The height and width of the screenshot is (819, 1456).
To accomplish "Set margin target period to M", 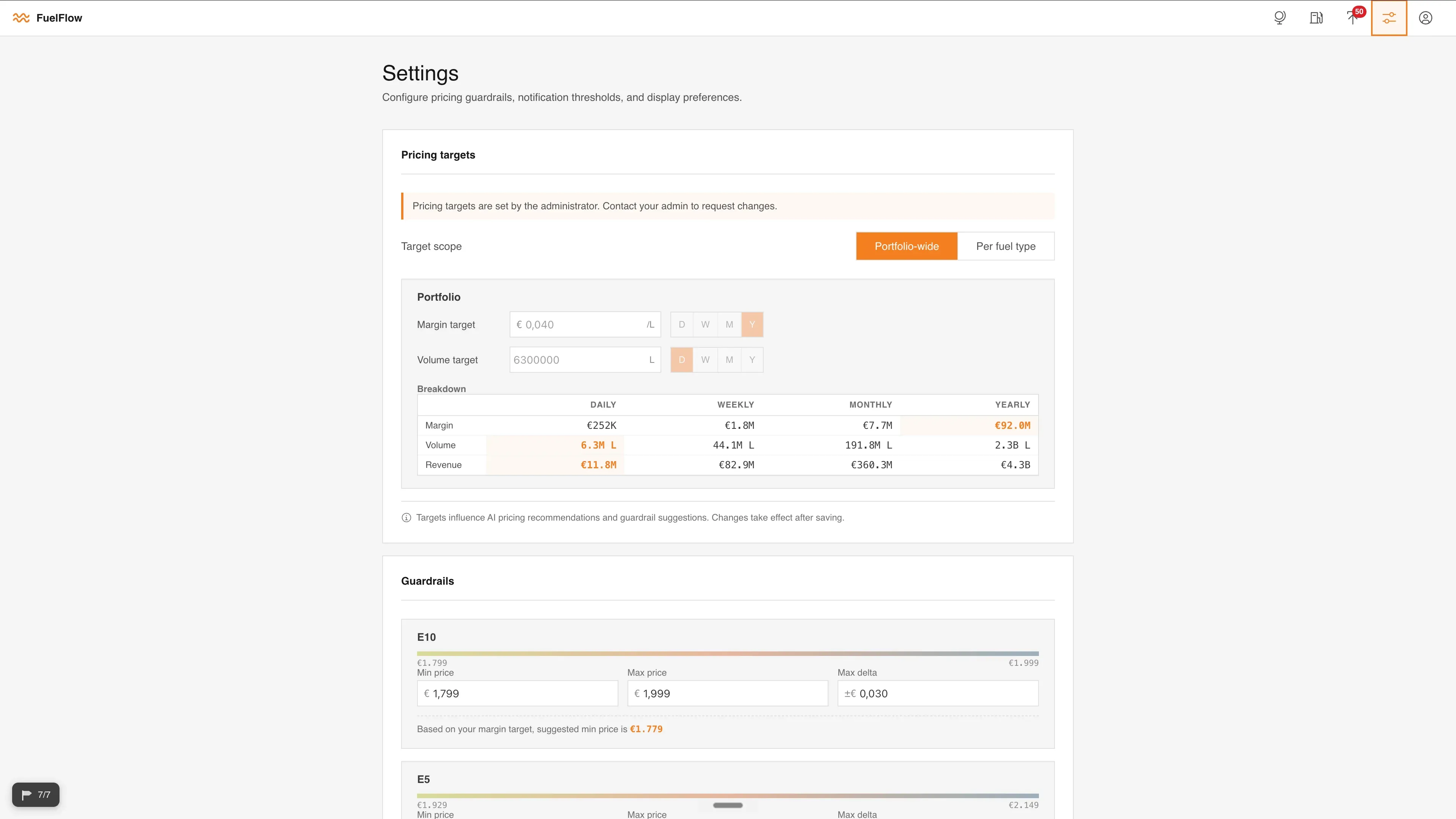I will pyautogui.click(x=729, y=325).
